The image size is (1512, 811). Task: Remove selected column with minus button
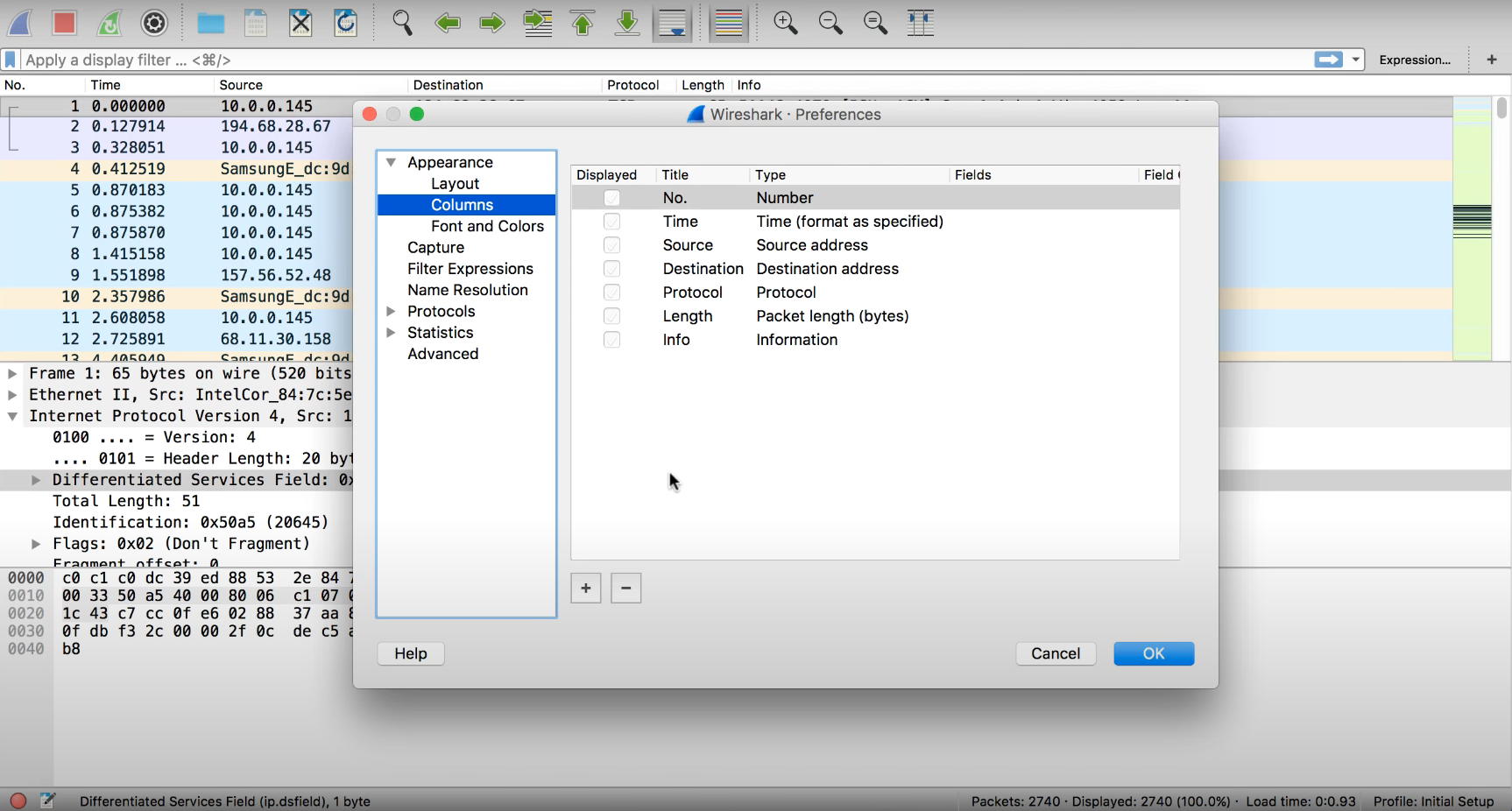[x=625, y=588]
